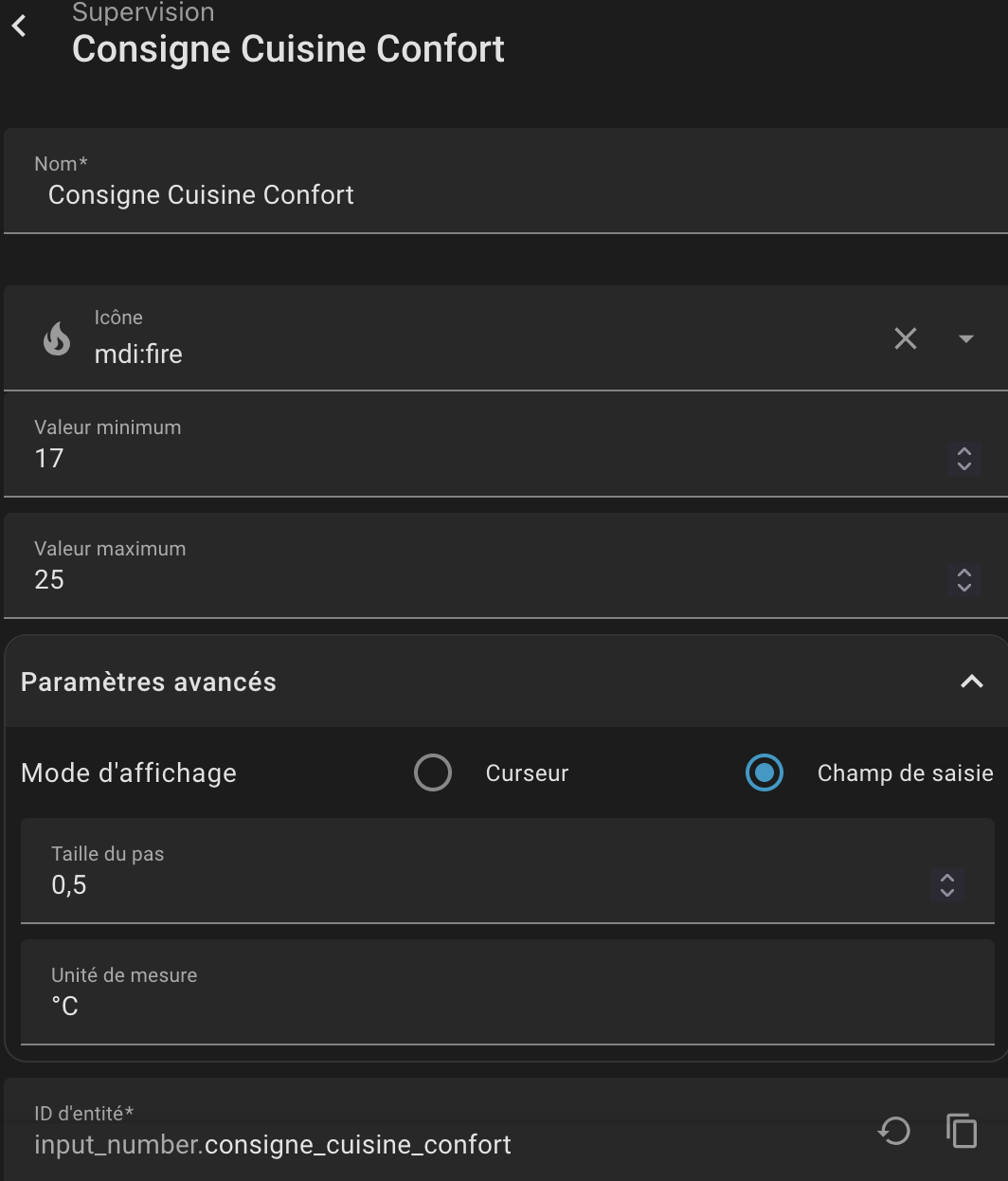Screen dimensions: 1008x1181
Task: Go back using the top-left arrow
Action: coord(19,27)
